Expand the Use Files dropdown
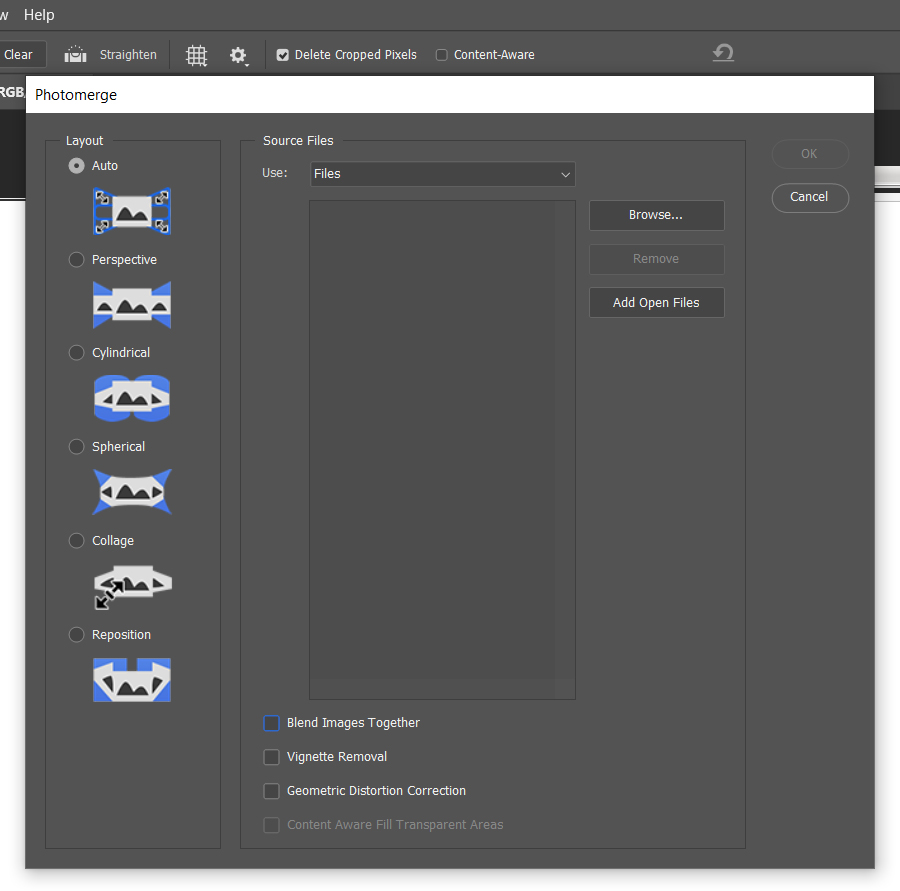Image resolution: width=900 pixels, height=891 pixels. pyautogui.click(x=442, y=174)
